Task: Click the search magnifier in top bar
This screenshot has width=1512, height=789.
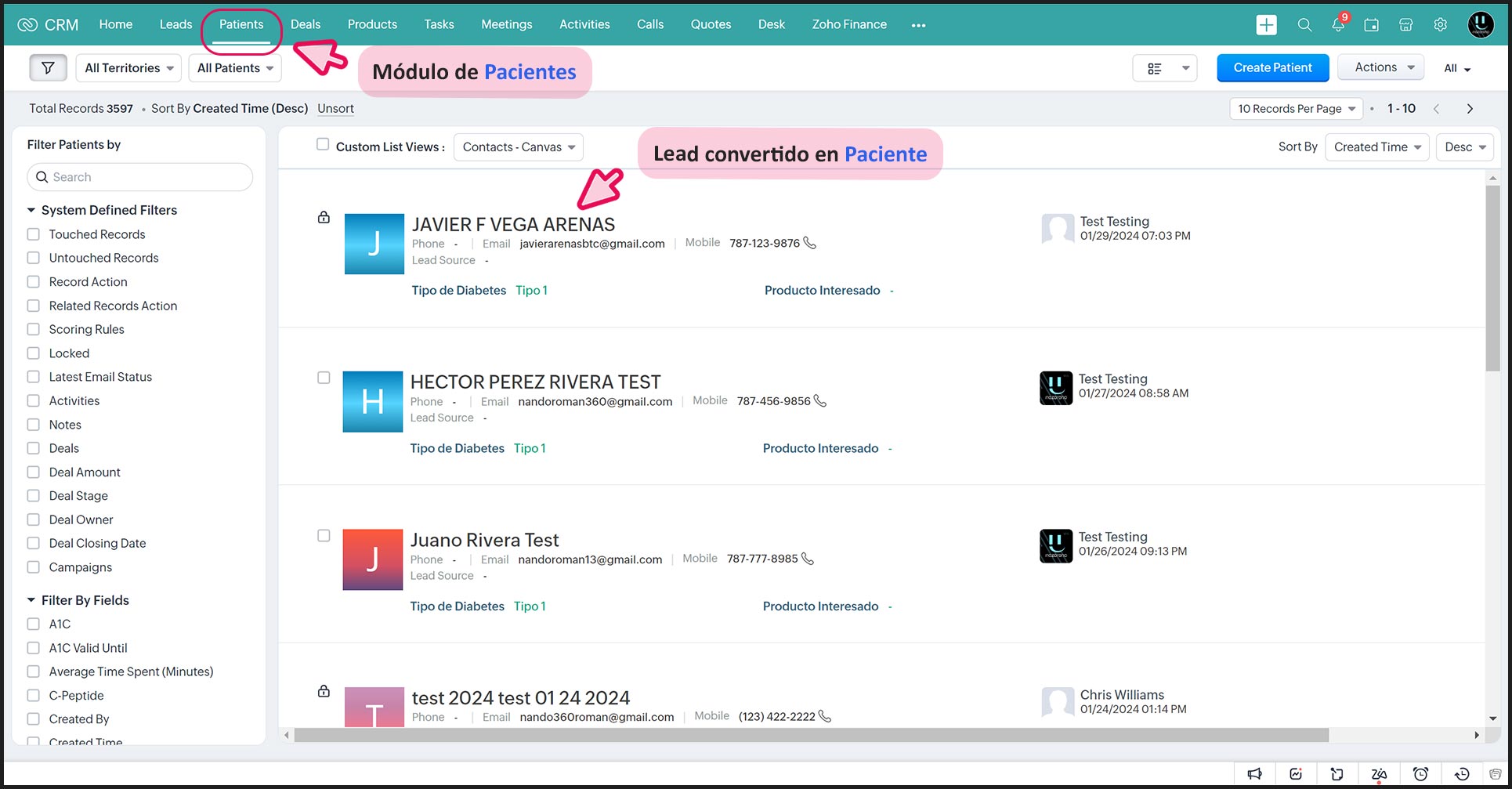Action: 1304,25
